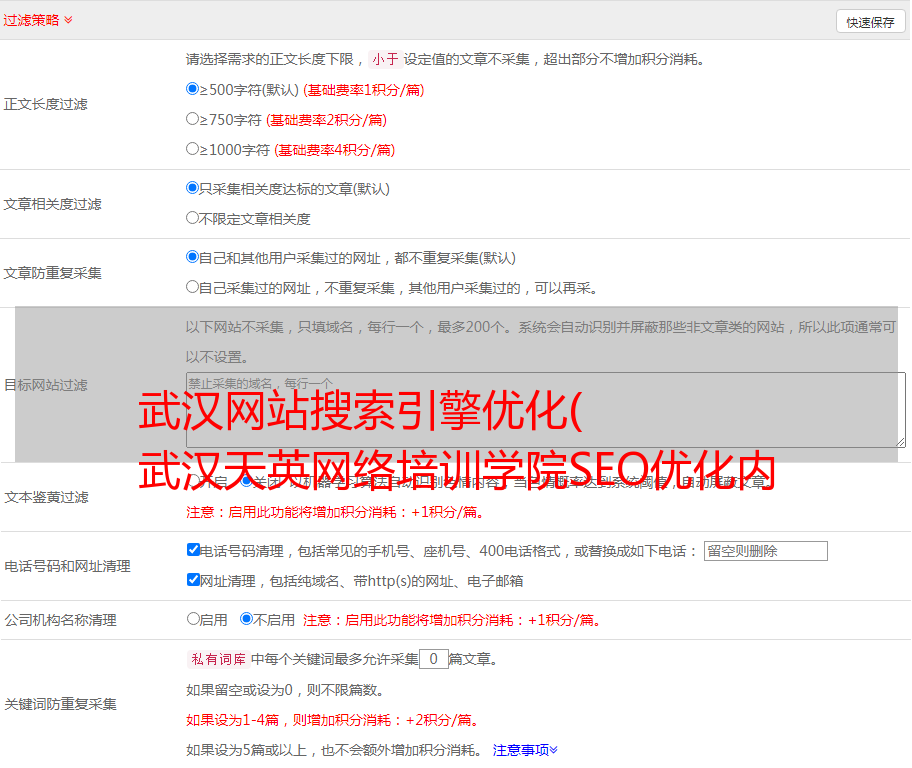Click the 留空则删除 replacement phone field
The image size is (912, 768).
point(765,551)
